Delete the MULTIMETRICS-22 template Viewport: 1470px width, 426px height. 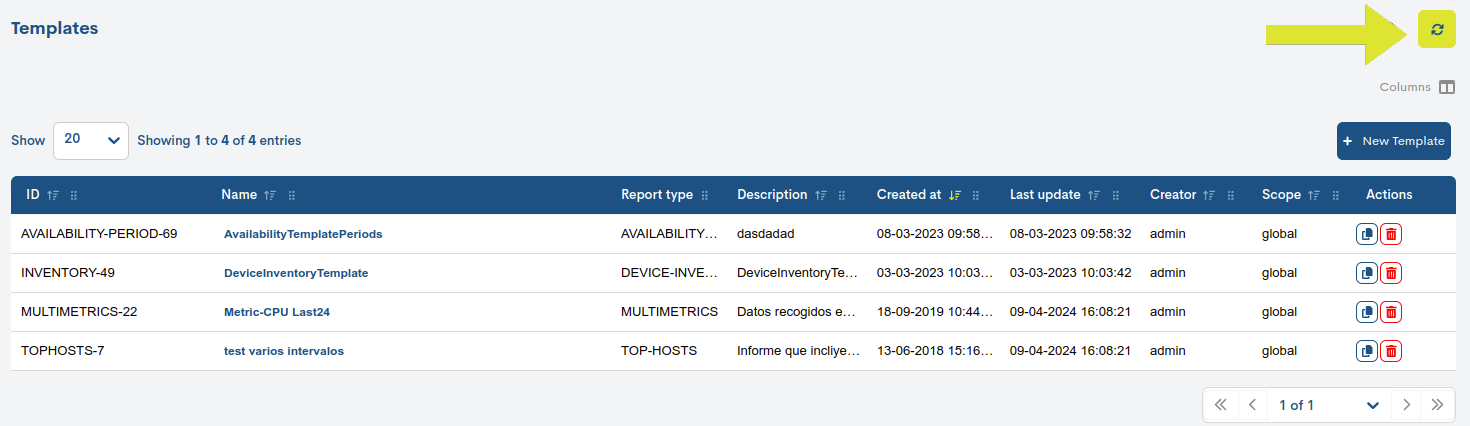(x=1391, y=312)
